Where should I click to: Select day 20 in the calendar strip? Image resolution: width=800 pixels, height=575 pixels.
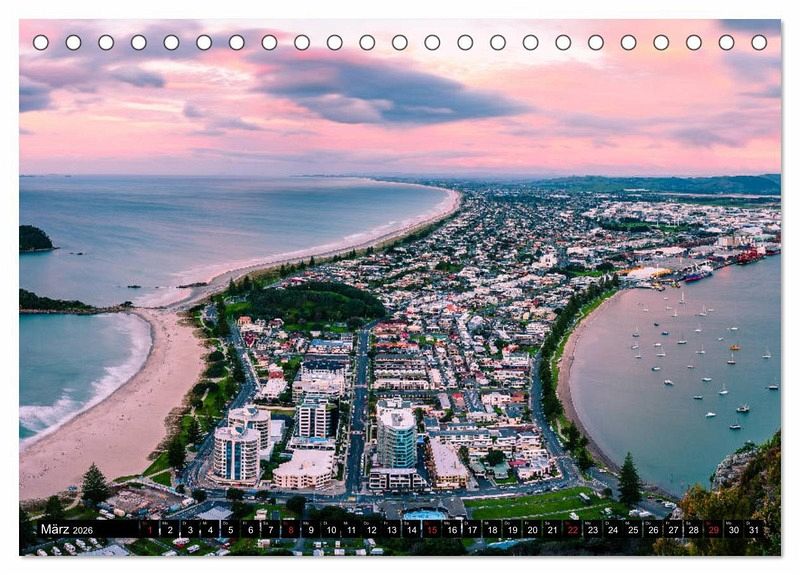coord(533,529)
